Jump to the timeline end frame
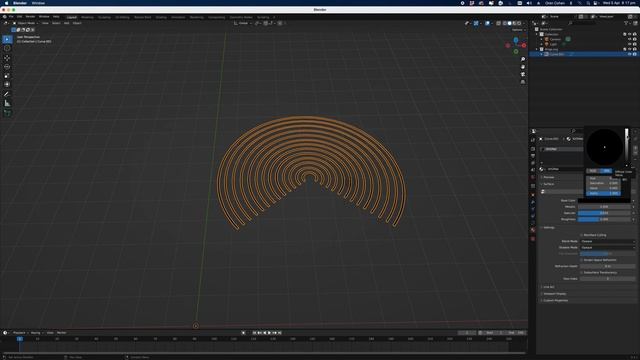This screenshot has width=640, height=360. pos(280,333)
